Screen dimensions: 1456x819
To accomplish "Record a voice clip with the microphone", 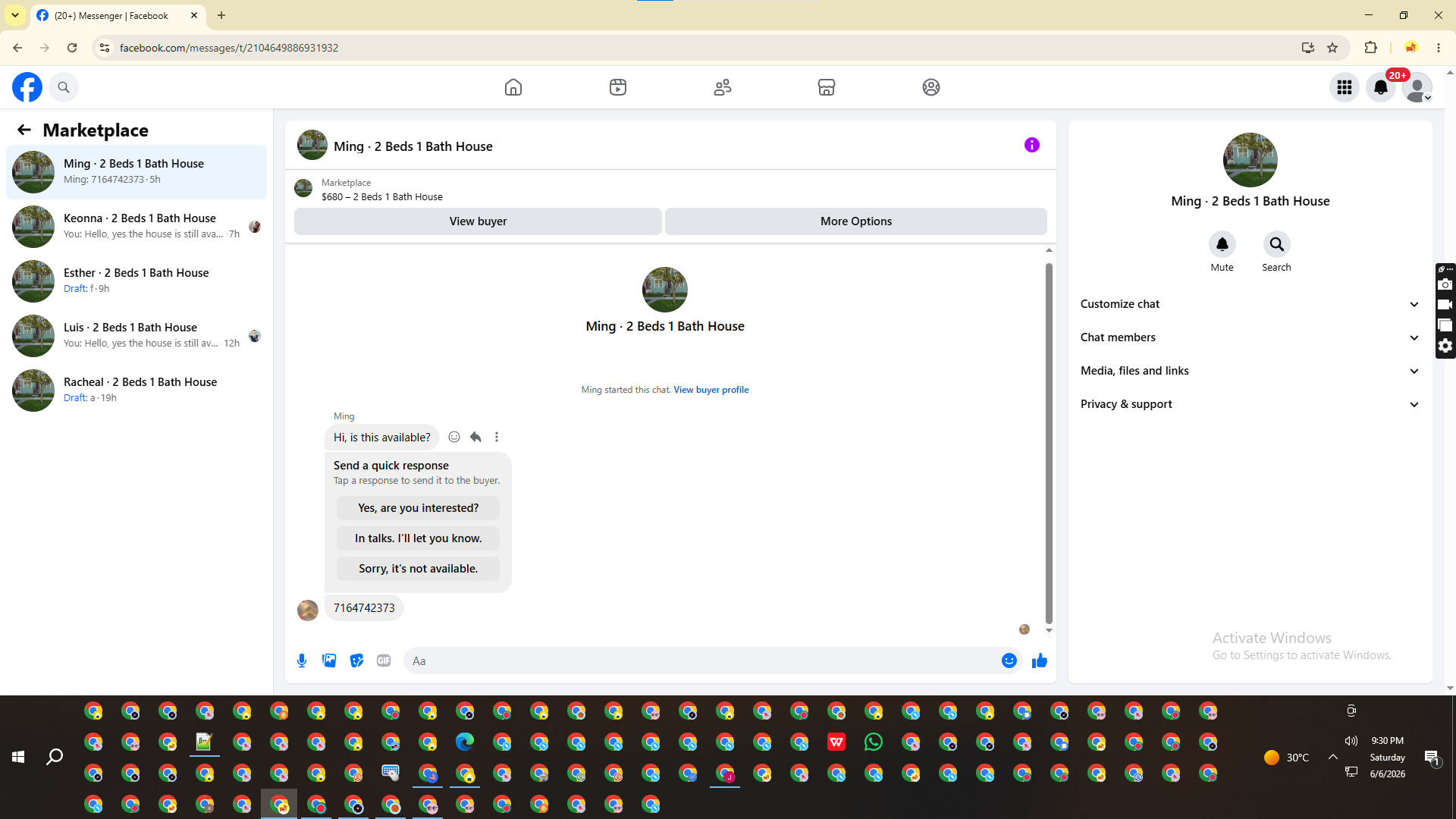I will tap(302, 661).
